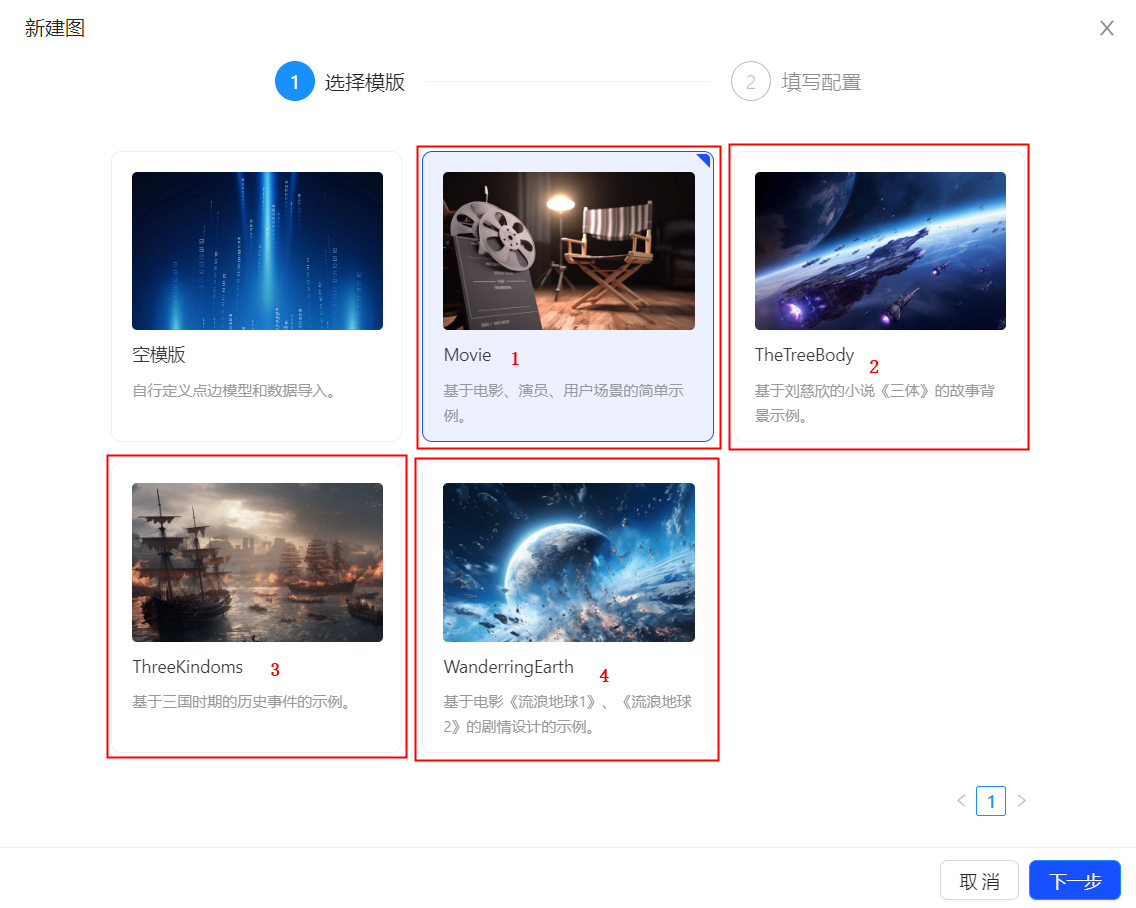
Task: Go to previous page arrow
Action: [961, 801]
